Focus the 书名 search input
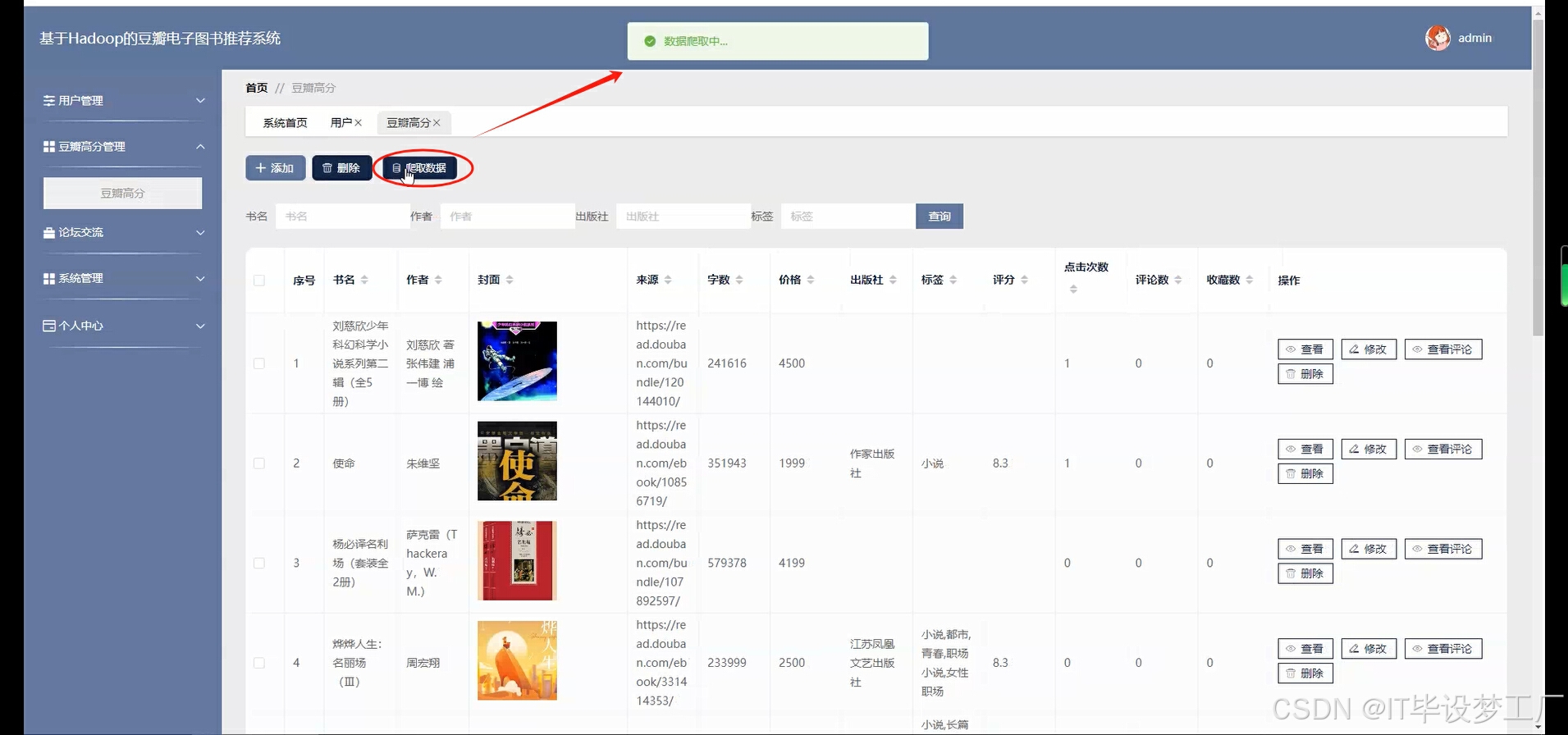 point(342,217)
